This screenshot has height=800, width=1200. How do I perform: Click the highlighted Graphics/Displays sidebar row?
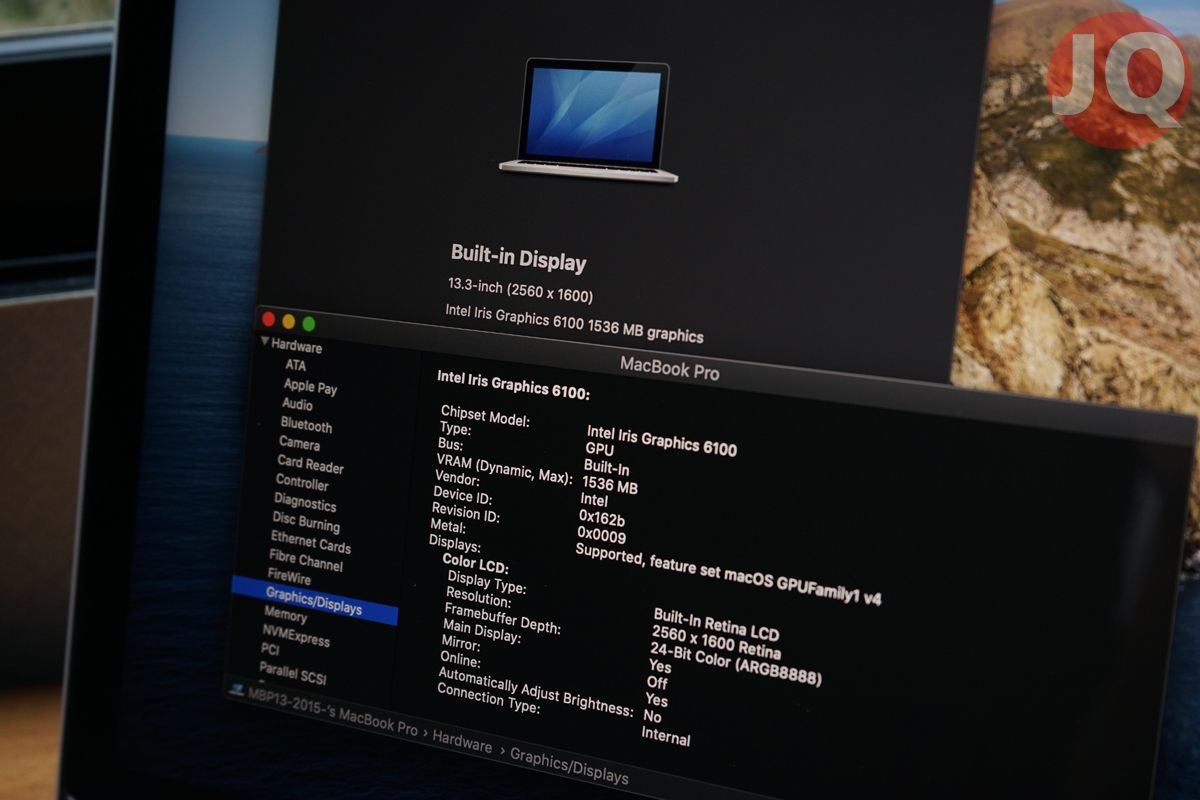[x=314, y=601]
